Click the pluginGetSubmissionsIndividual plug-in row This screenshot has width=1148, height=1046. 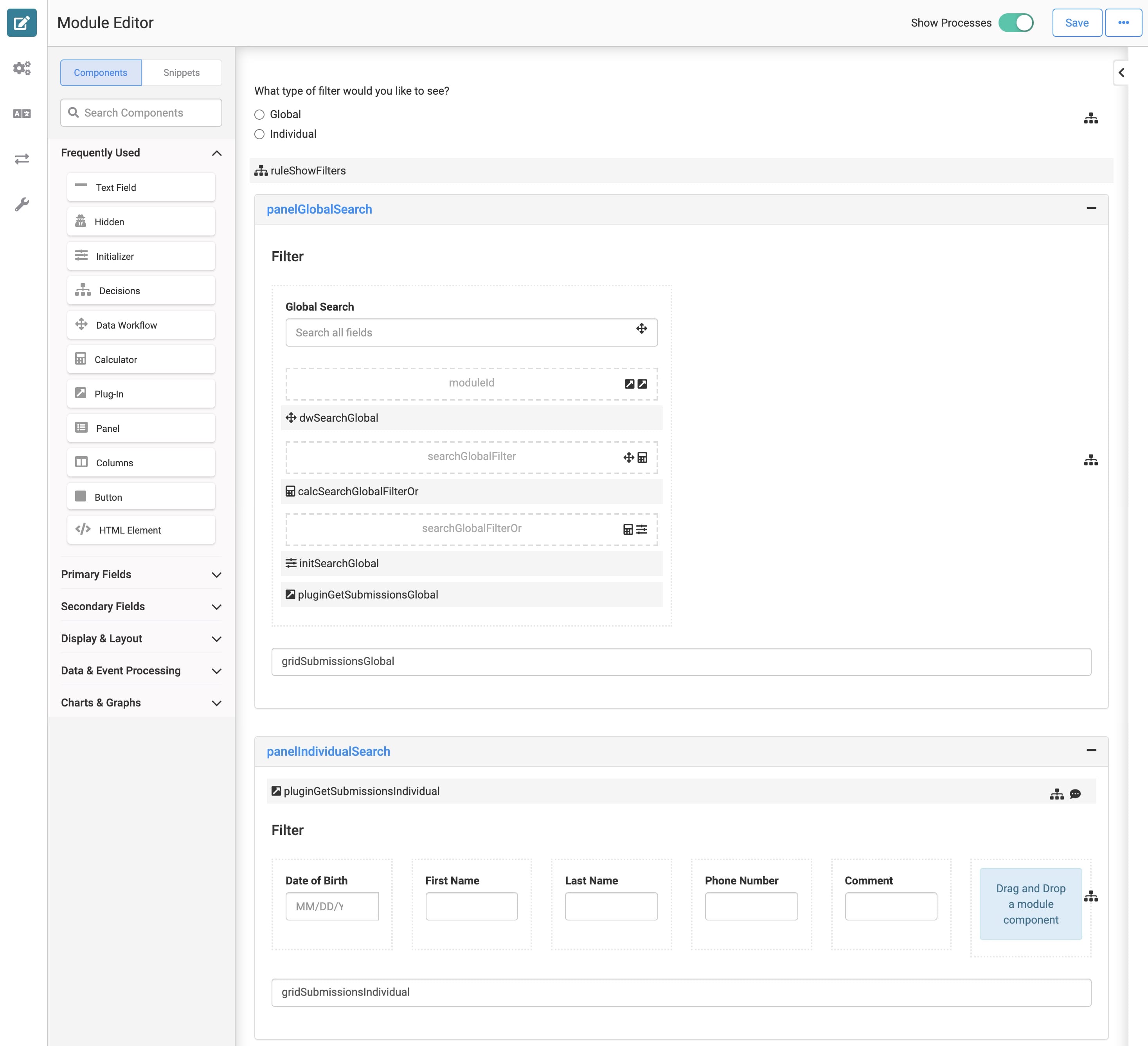tap(681, 791)
